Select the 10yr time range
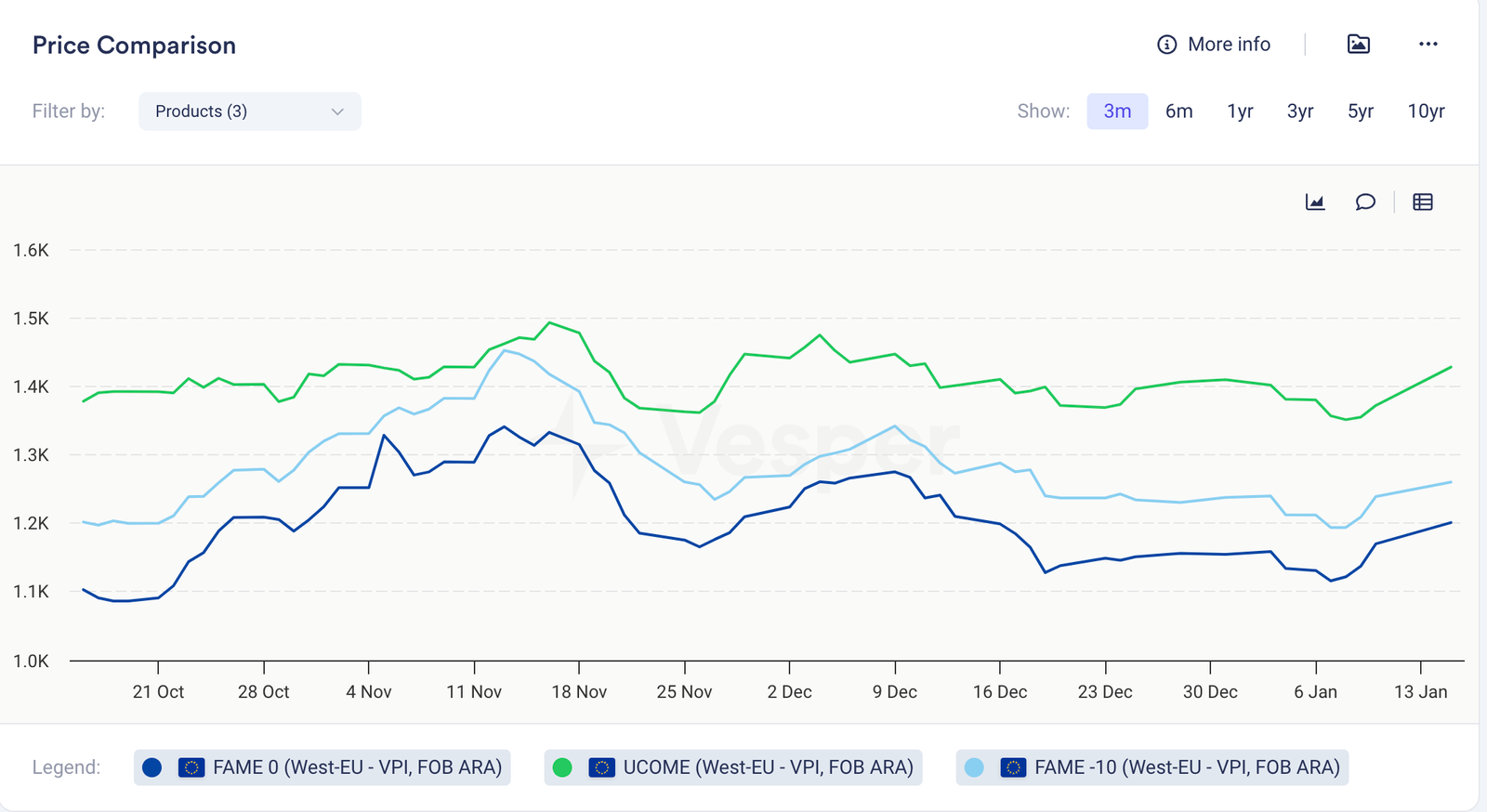The width and height of the screenshot is (1487, 812). 1426,111
